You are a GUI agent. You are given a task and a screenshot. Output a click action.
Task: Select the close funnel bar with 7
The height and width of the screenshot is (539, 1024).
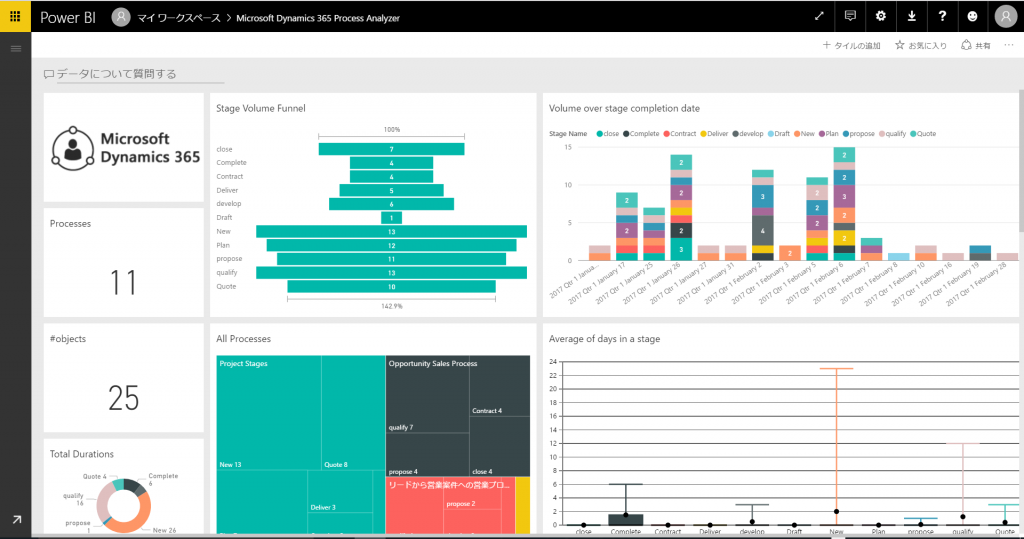click(x=391, y=149)
